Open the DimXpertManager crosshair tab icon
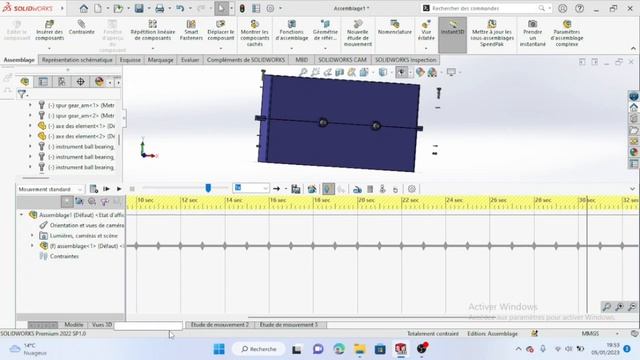The height and width of the screenshot is (360, 640). pyautogui.click(x=80, y=82)
